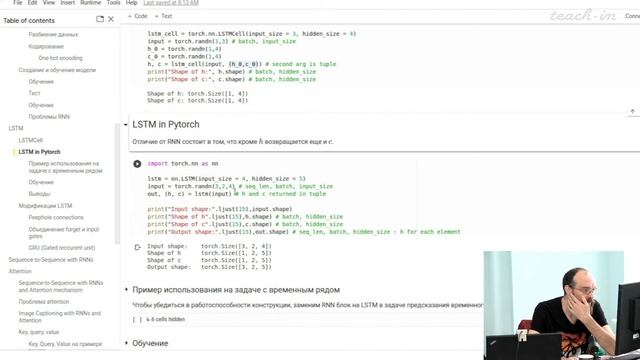This screenshot has width=640, height=360.
Task: Open 'Key, query, value' contents entry
Action: click(39, 332)
